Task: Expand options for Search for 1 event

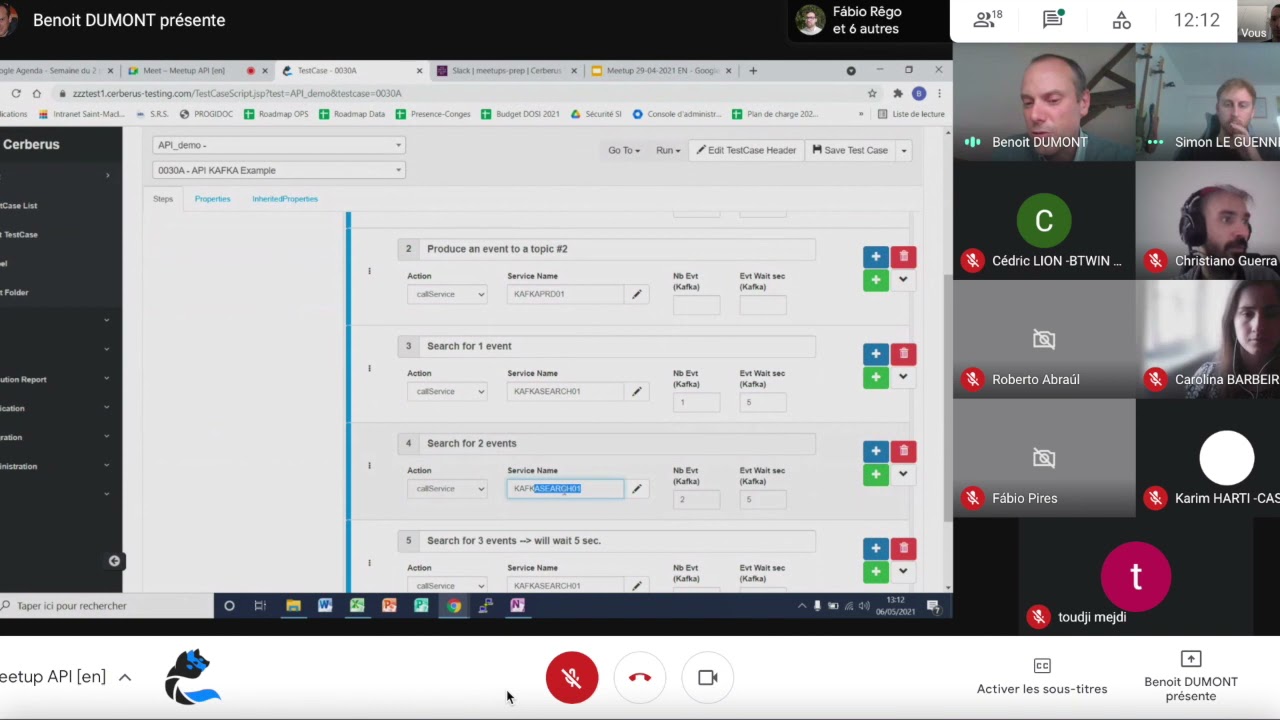Action: pos(903,377)
